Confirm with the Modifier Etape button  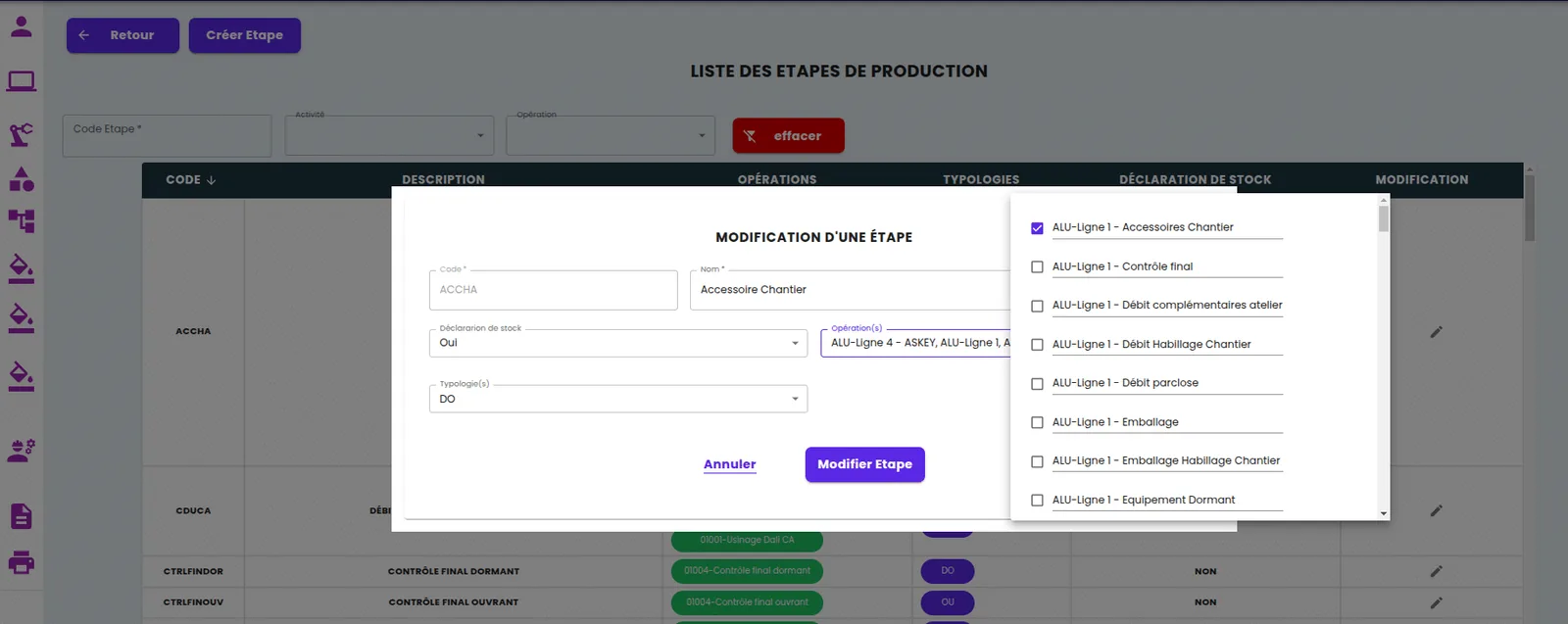point(865,464)
